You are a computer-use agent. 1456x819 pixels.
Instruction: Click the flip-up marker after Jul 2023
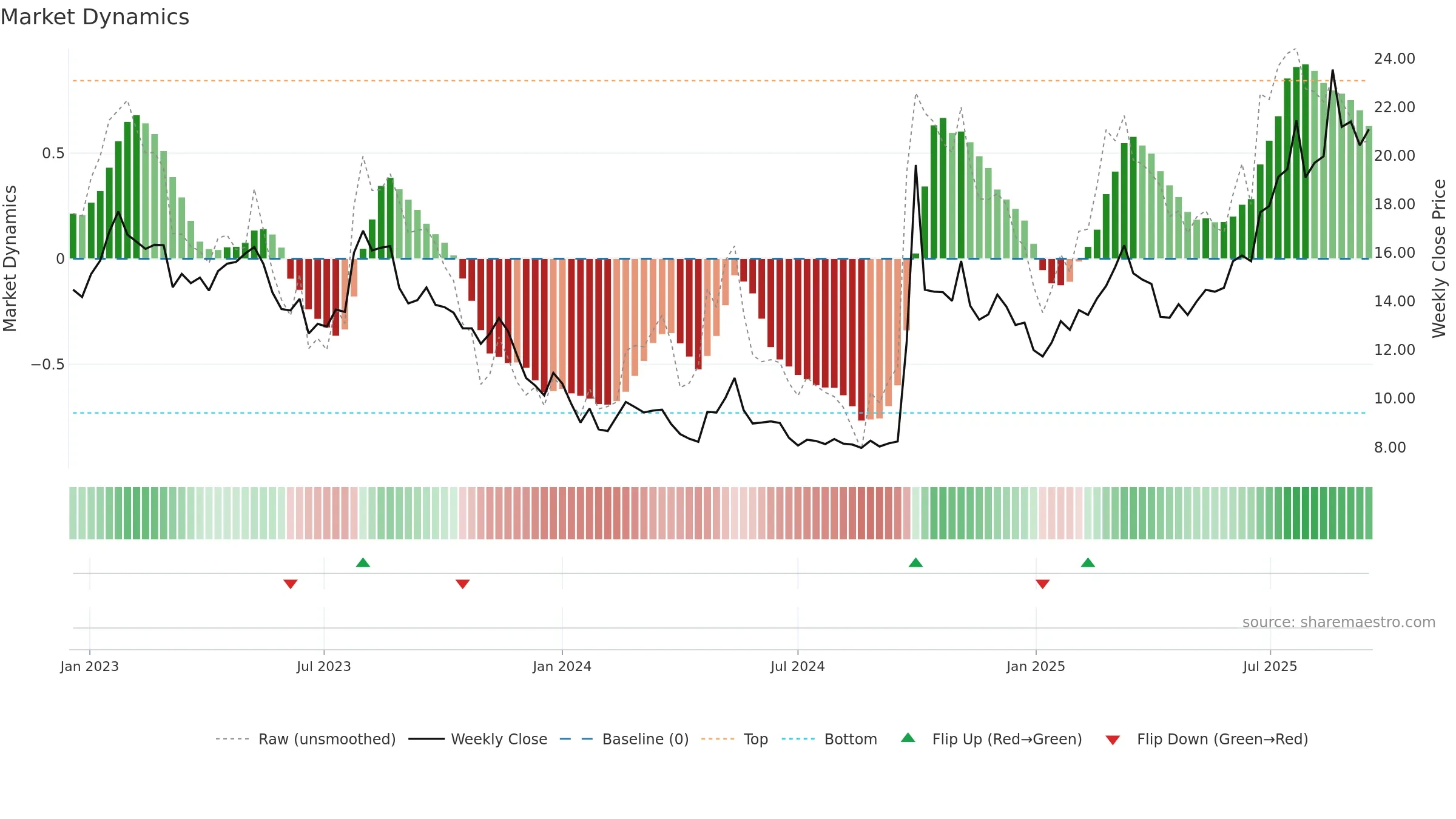coord(363,562)
